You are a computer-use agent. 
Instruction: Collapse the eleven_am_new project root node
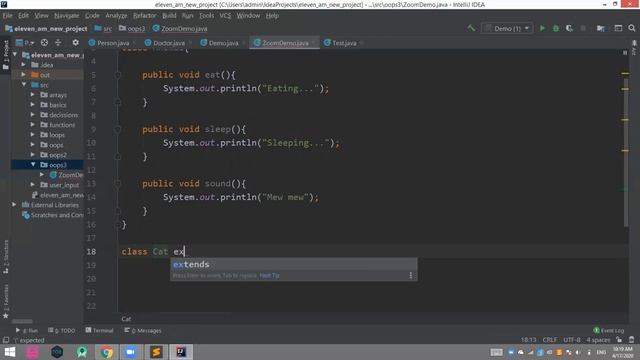pos(15,54)
